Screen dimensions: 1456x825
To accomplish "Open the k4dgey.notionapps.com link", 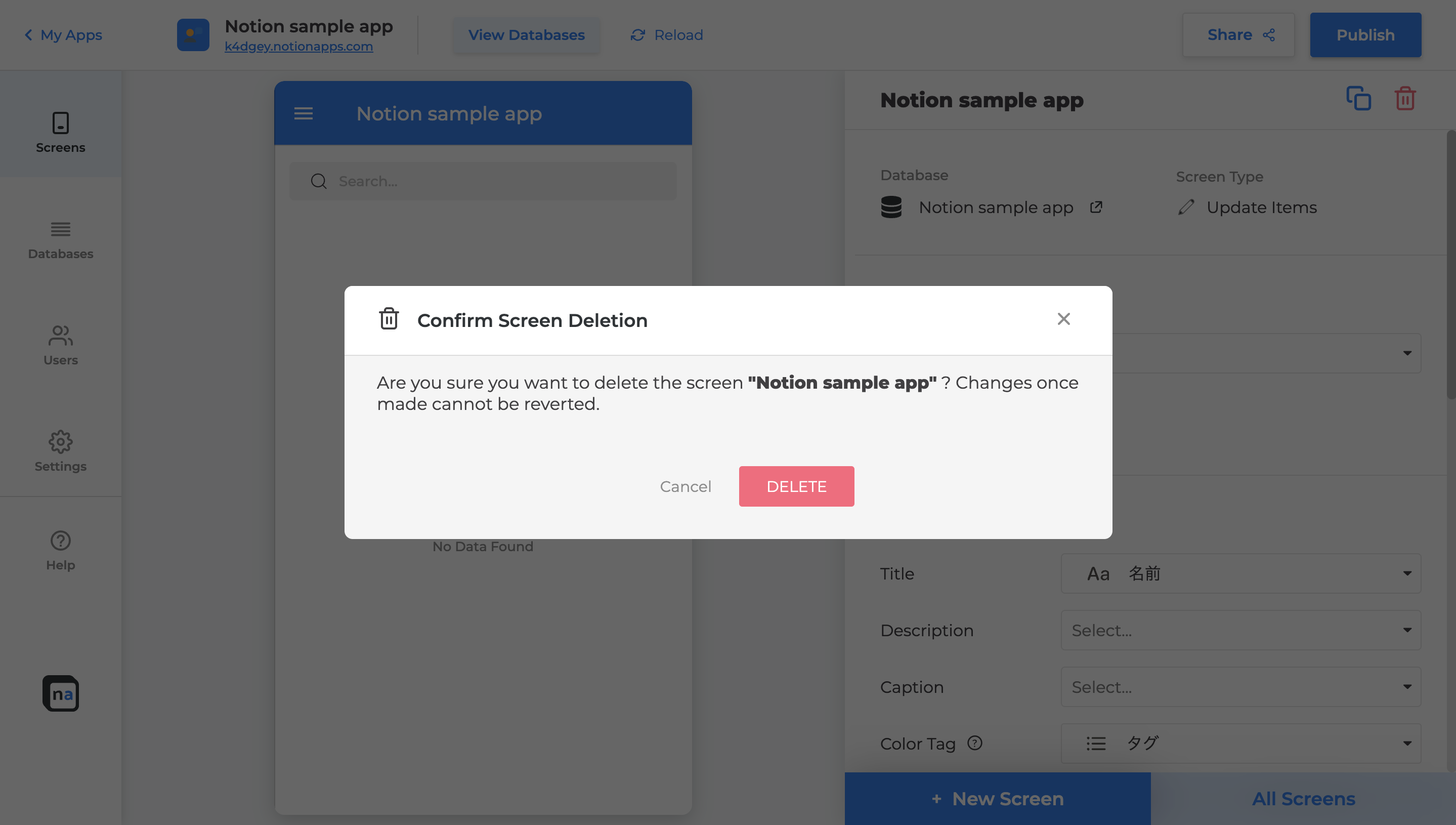I will click(298, 47).
